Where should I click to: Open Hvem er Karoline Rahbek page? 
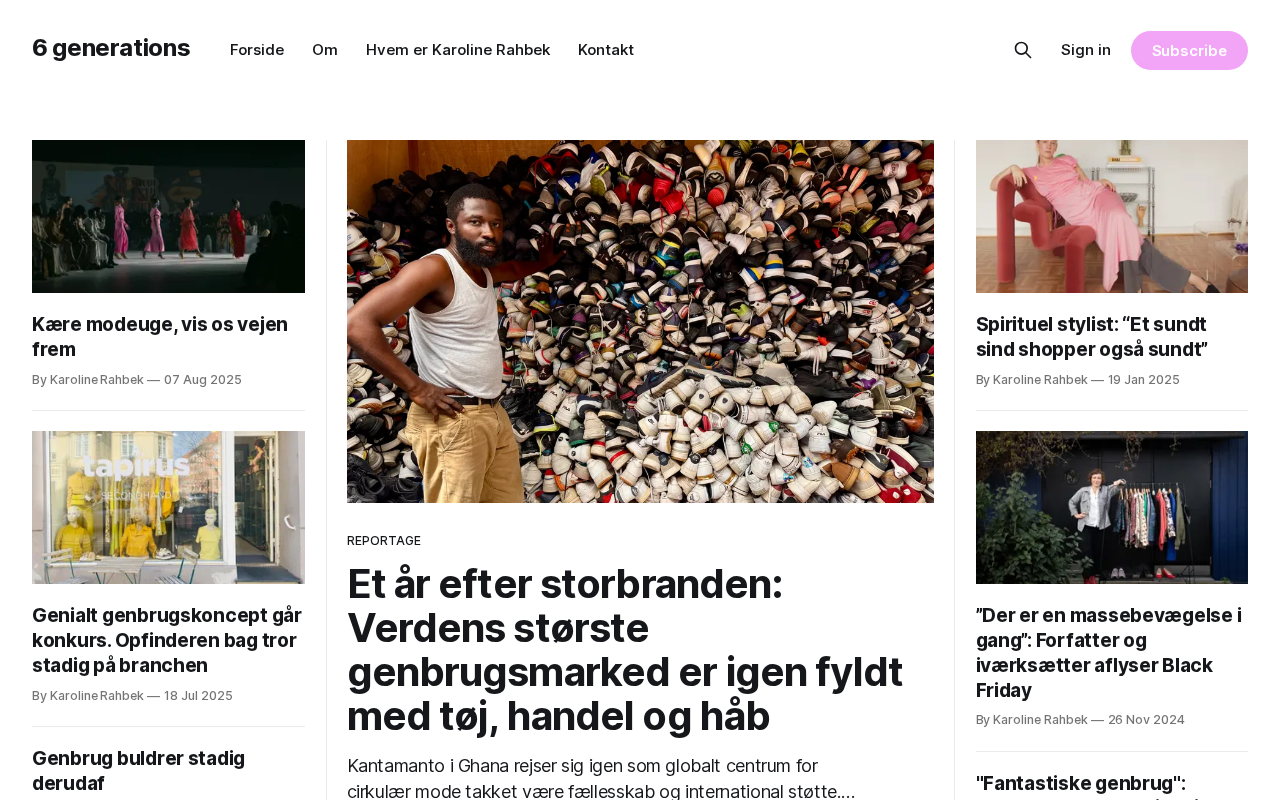click(x=458, y=50)
